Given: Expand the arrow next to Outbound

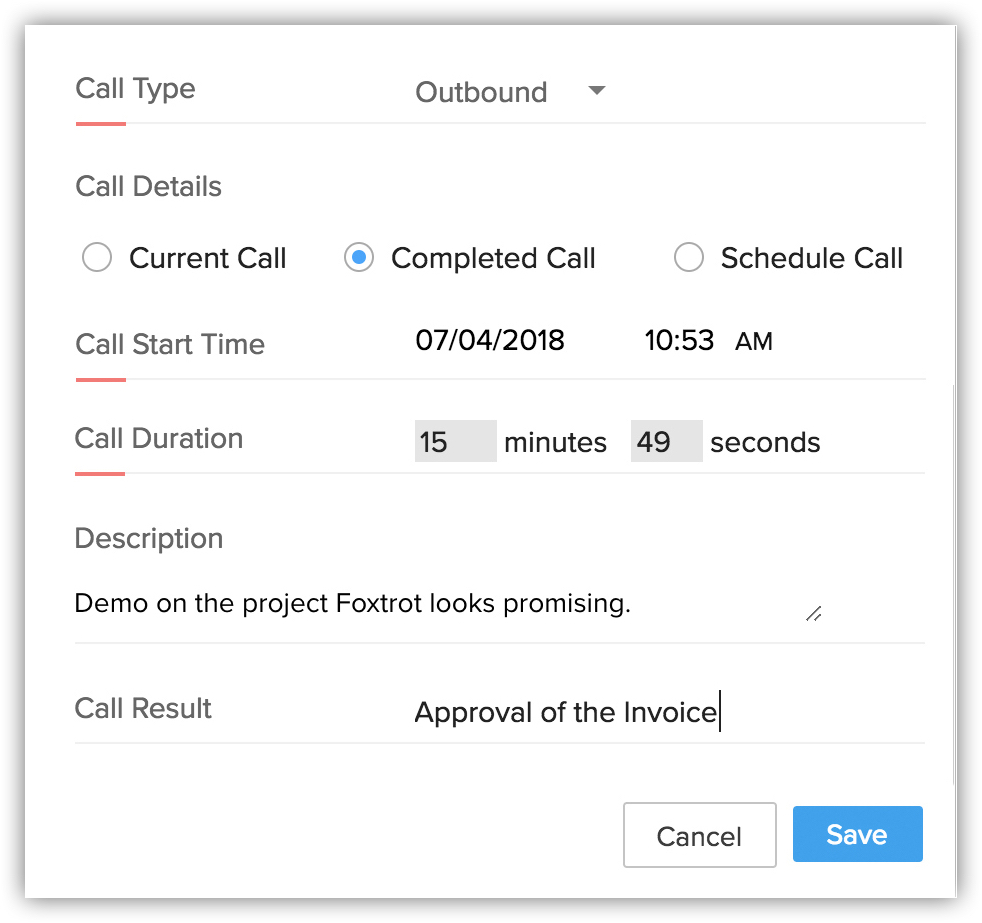Looking at the screenshot, I should click(596, 91).
